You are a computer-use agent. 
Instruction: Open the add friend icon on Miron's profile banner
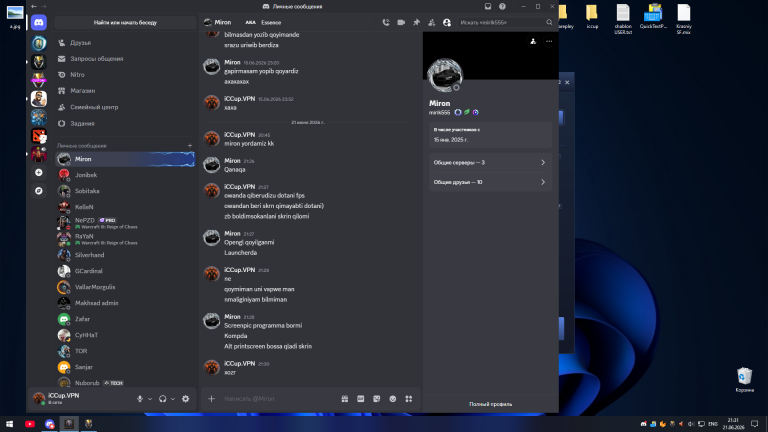coord(533,42)
